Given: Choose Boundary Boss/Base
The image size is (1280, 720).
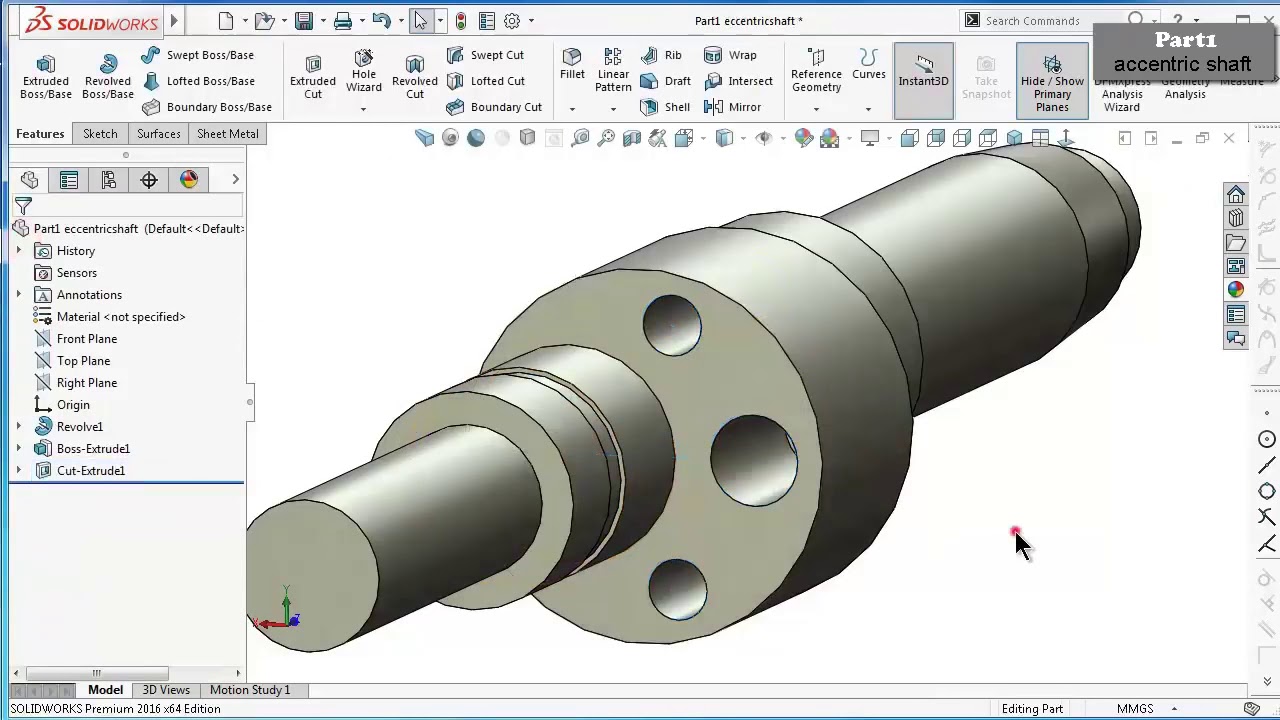Looking at the screenshot, I should (x=206, y=107).
